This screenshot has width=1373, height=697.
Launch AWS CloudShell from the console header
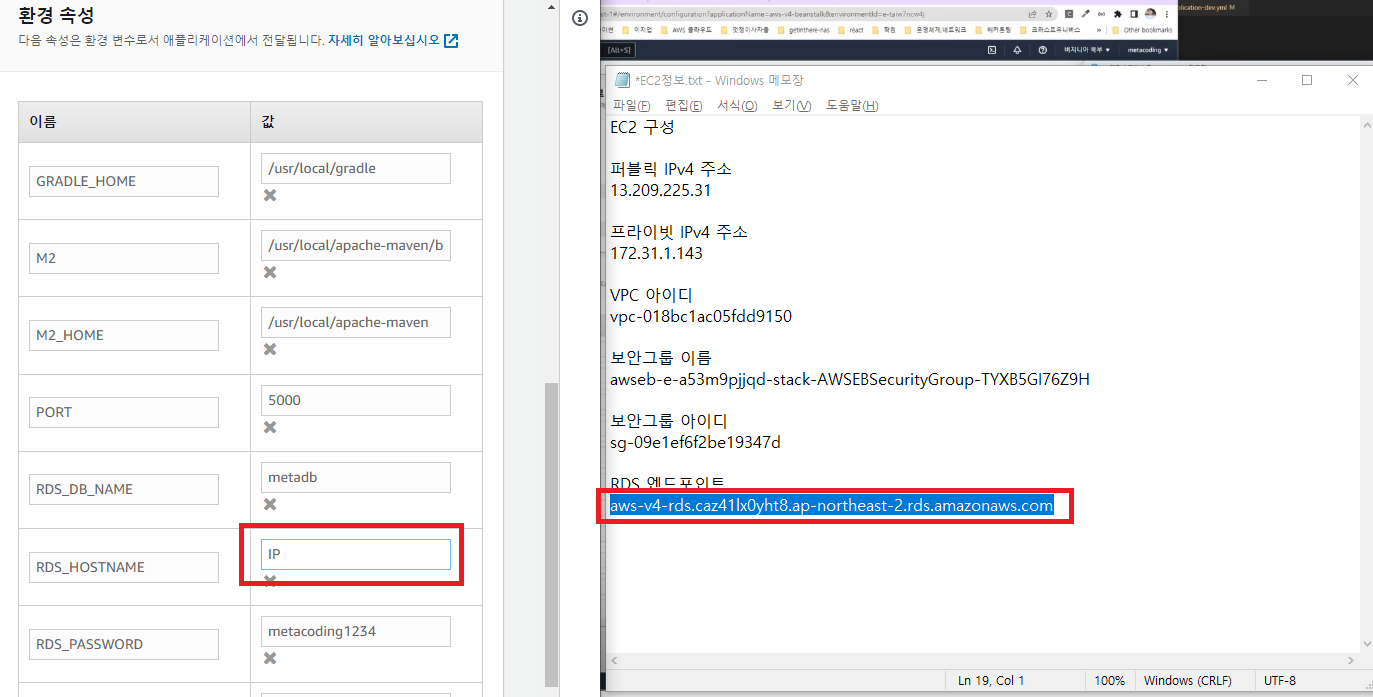click(991, 49)
